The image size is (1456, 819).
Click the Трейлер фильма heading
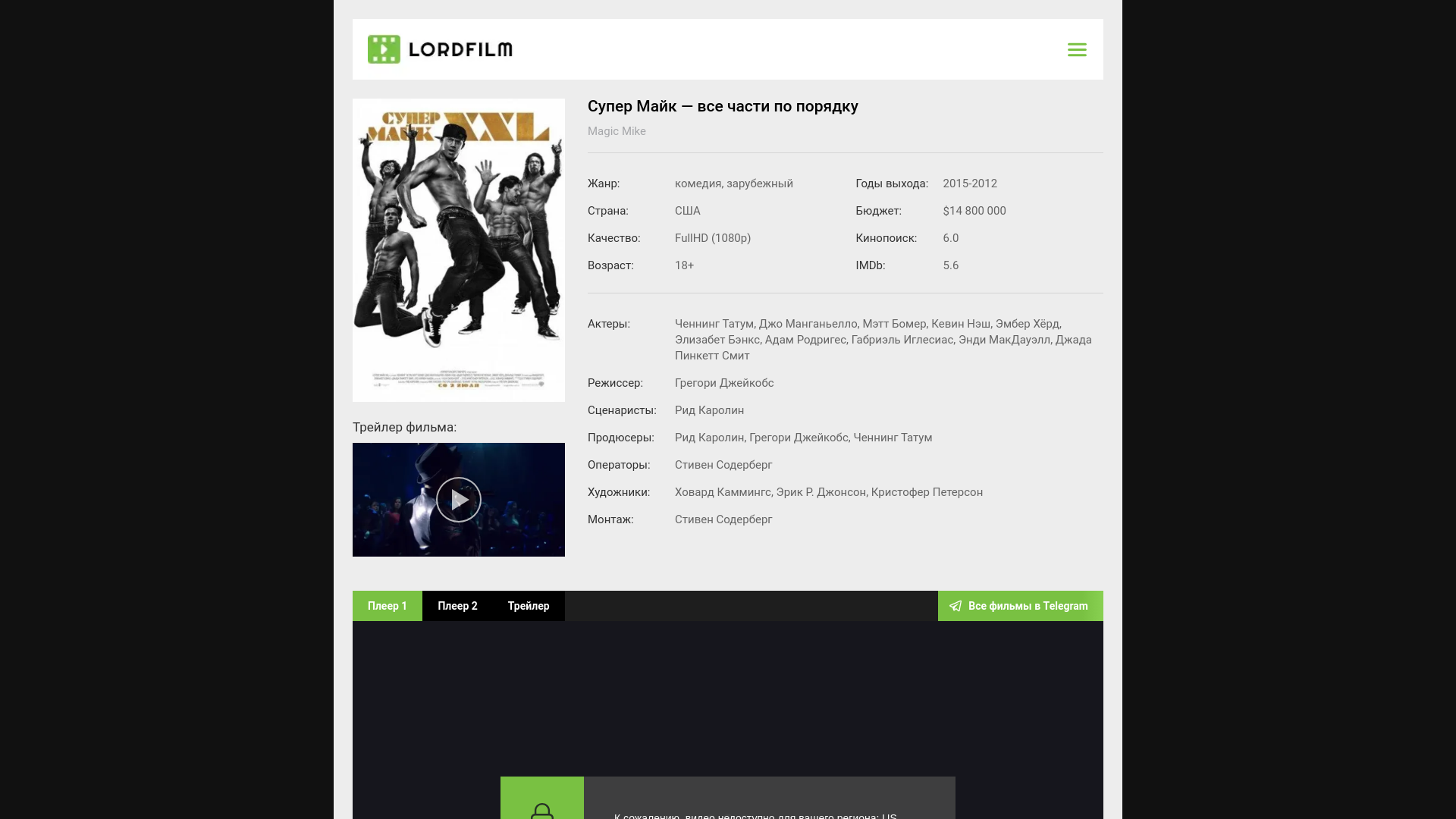[x=405, y=427]
